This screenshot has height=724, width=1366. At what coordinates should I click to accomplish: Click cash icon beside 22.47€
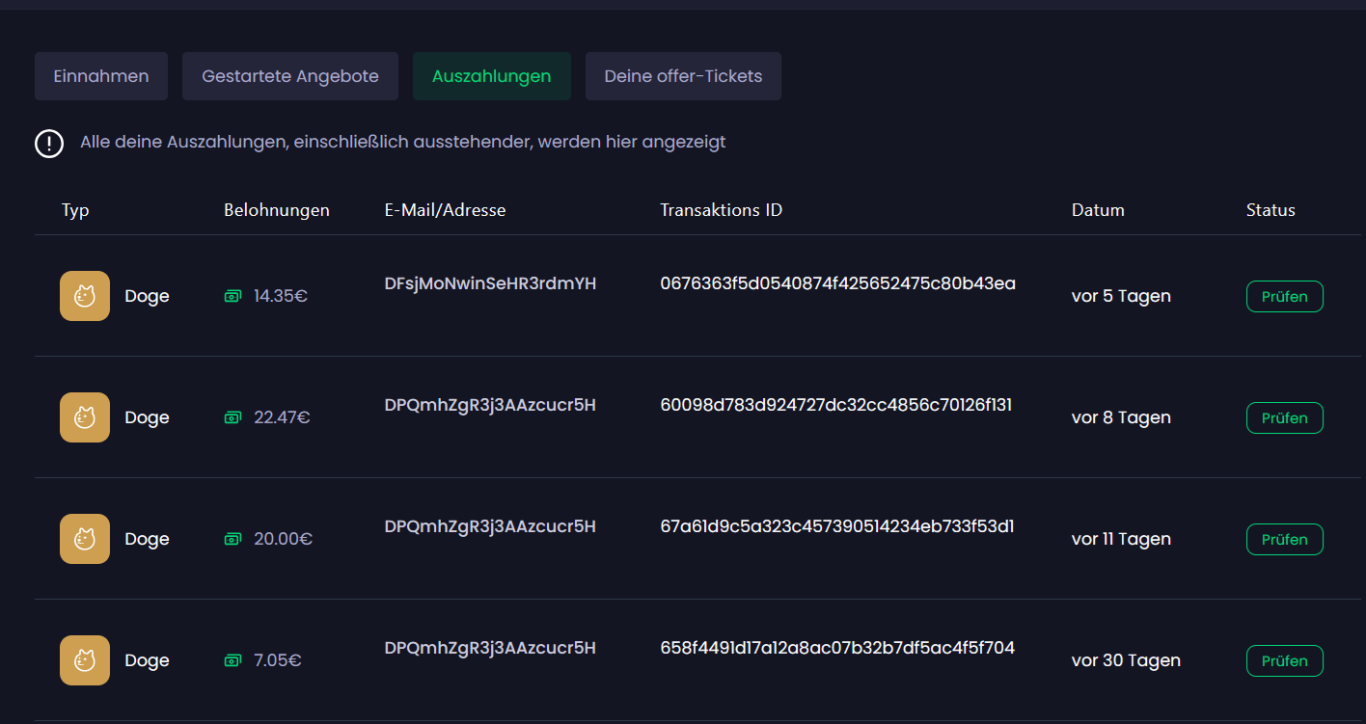click(x=233, y=417)
